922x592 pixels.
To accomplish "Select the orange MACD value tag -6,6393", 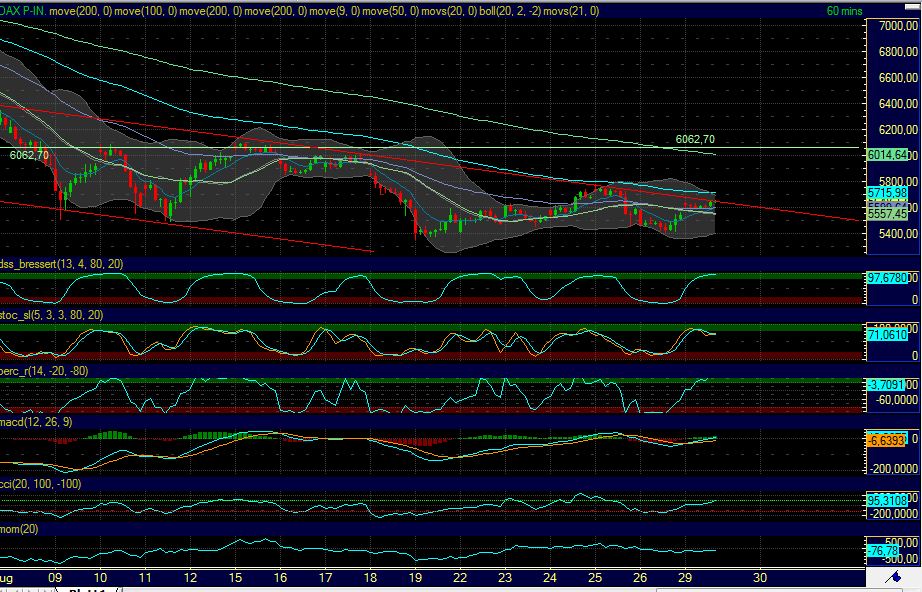I will coord(887,440).
